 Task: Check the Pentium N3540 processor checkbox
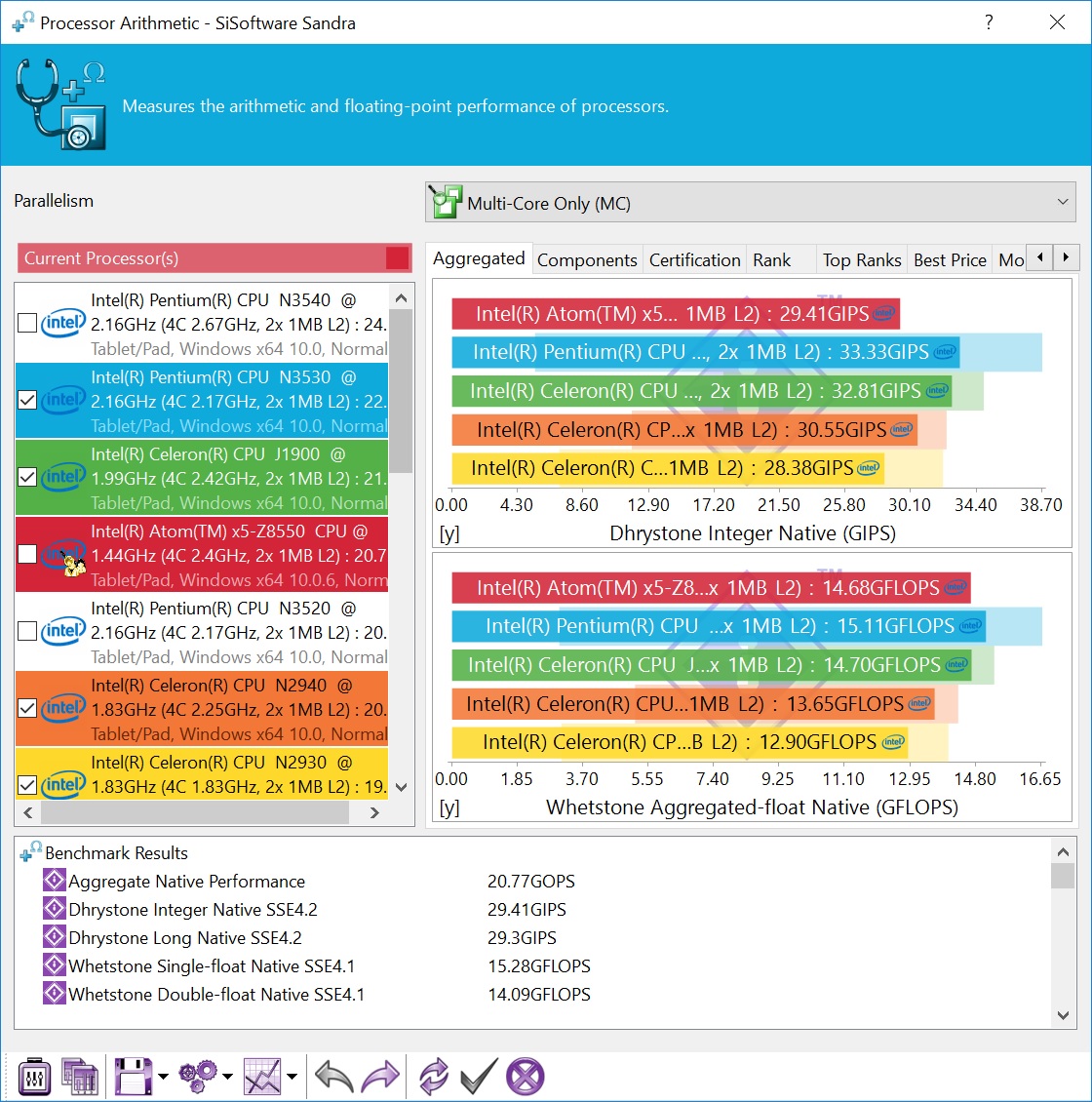pyautogui.click(x=27, y=323)
